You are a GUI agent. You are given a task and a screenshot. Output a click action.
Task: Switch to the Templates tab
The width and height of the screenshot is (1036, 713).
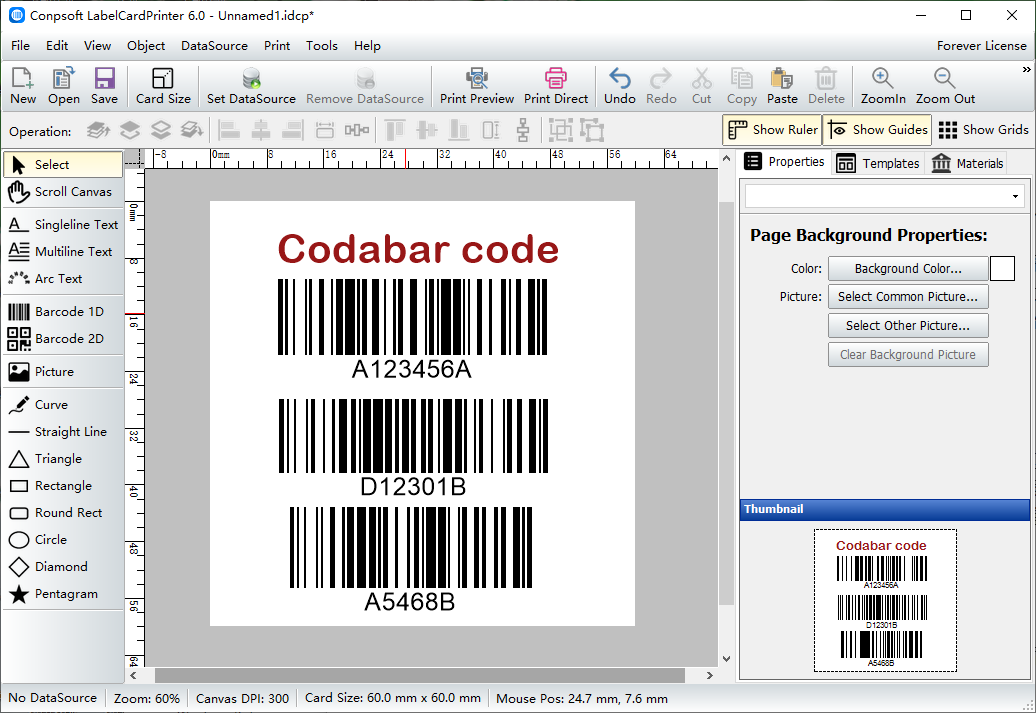pos(877,163)
